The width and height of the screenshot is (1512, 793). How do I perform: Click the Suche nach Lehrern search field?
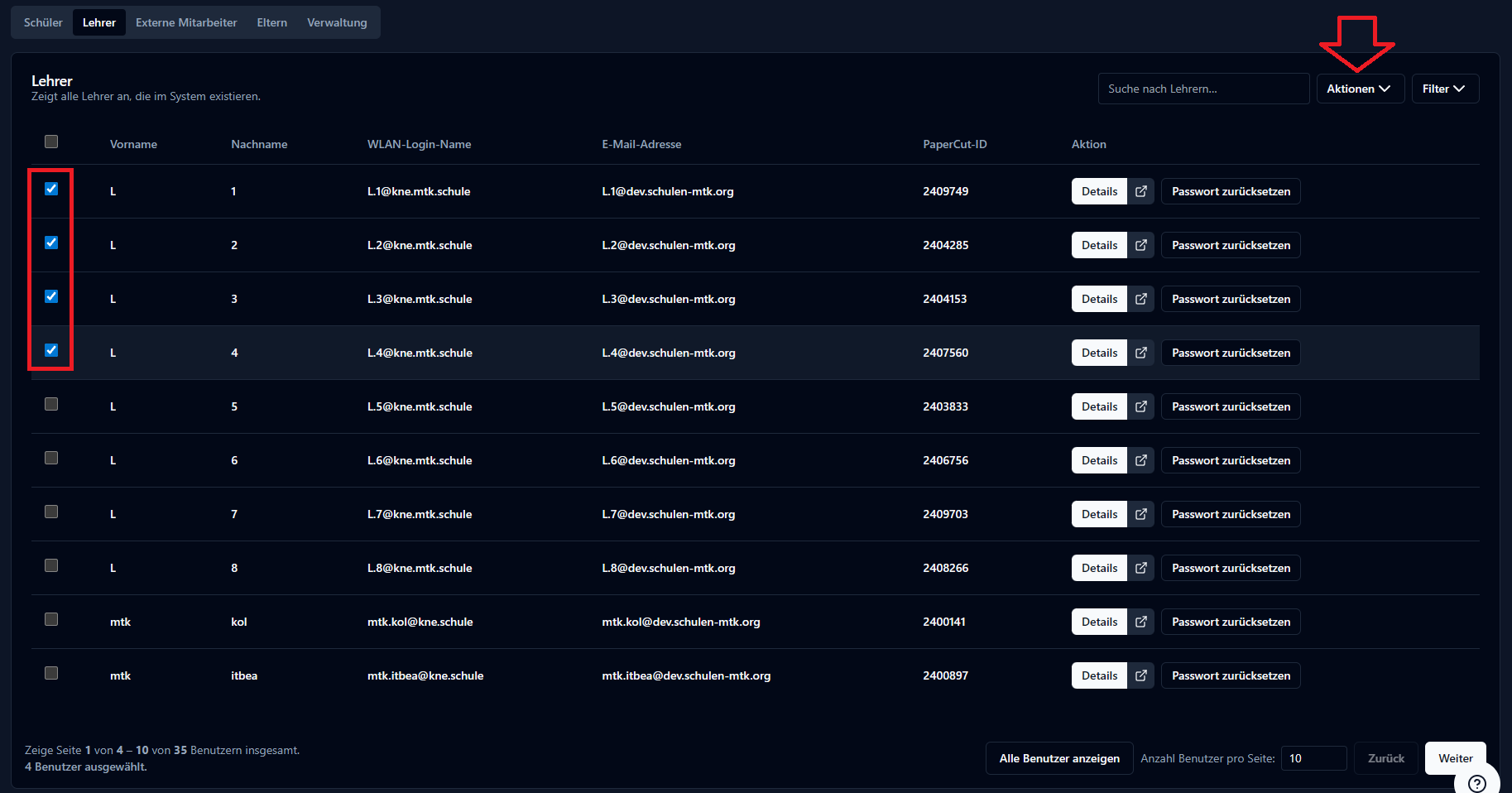1203,89
